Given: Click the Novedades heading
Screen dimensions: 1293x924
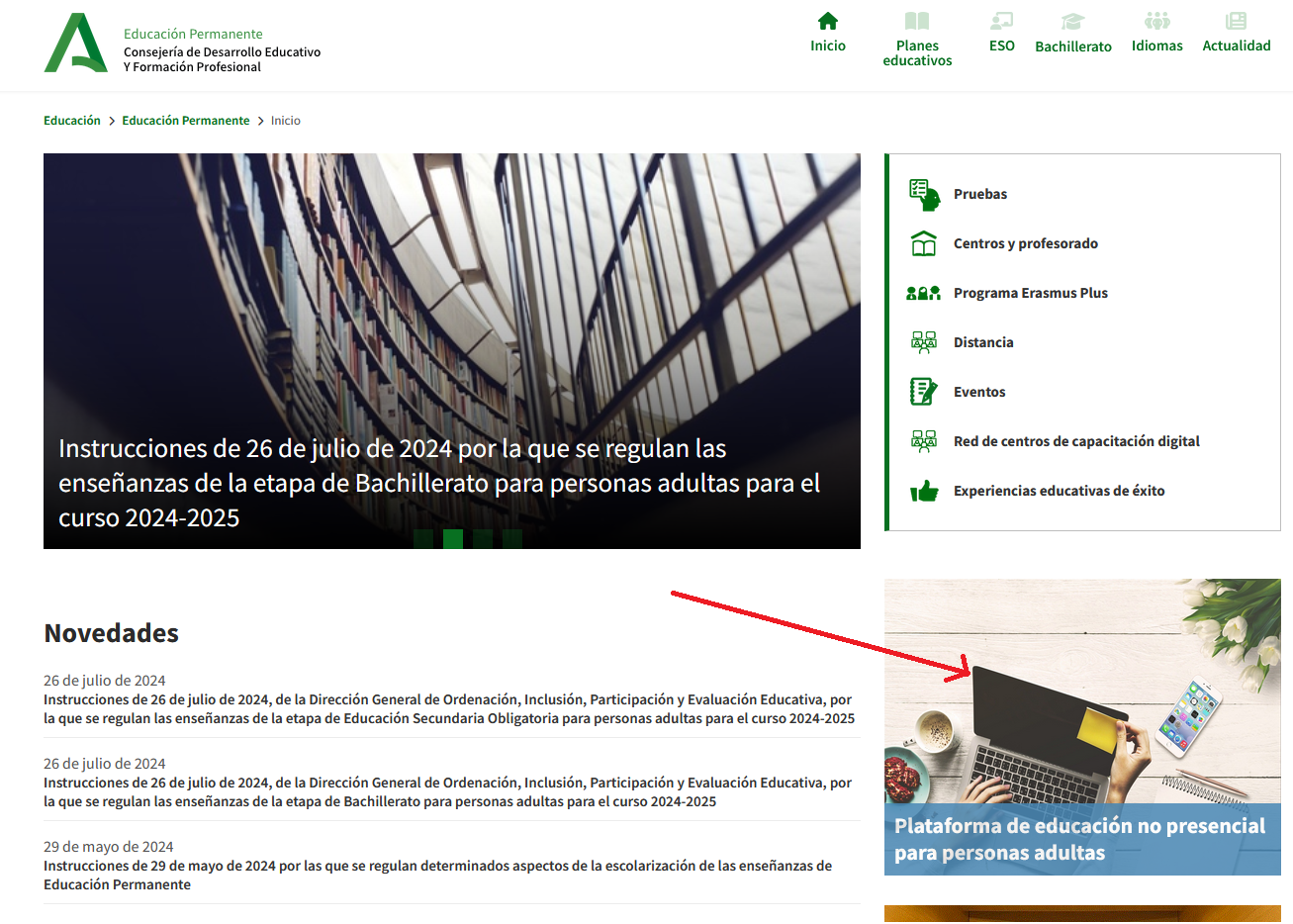Looking at the screenshot, I should coord(112,633).
